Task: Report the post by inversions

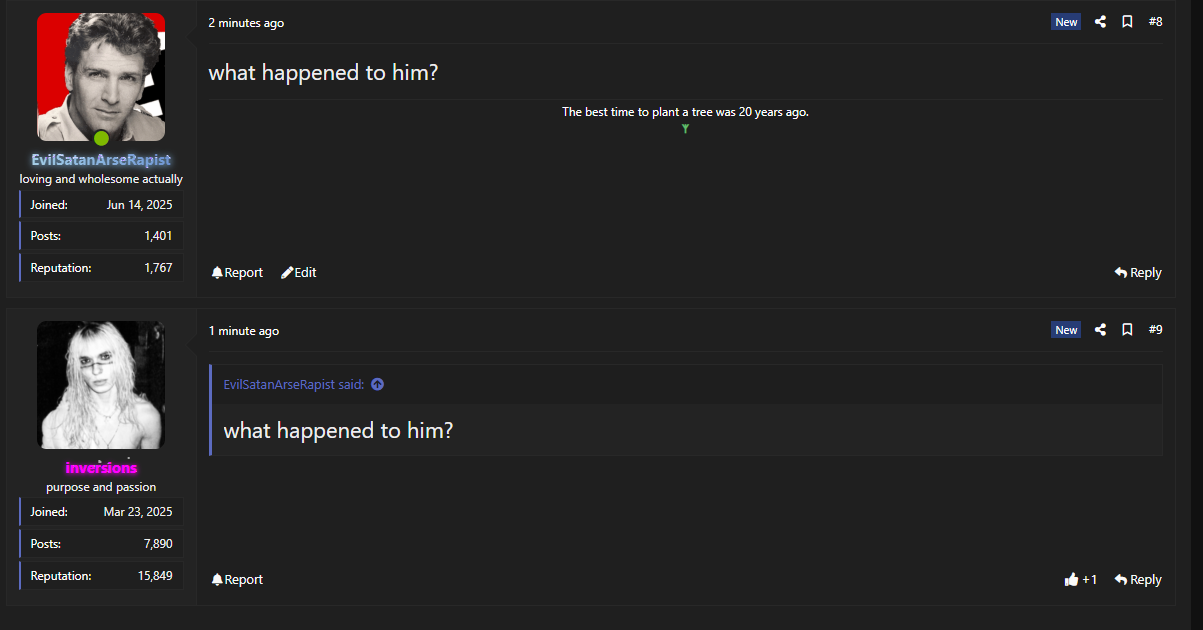Action: tap(237, 580)
